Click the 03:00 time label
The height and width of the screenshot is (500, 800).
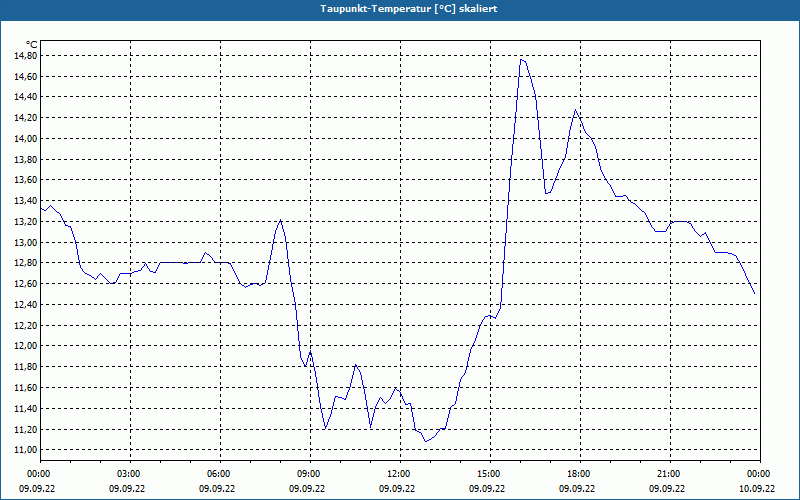130,474
